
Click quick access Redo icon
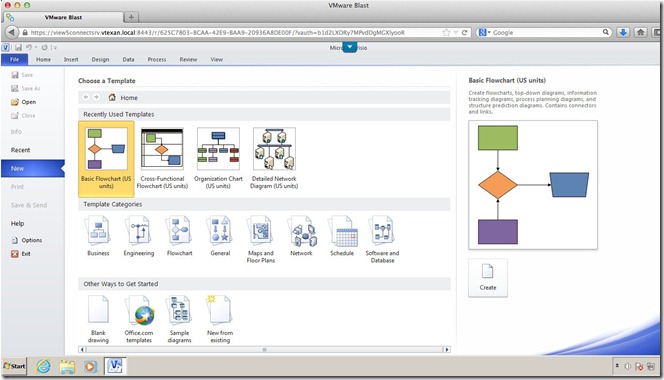point(44,47)
